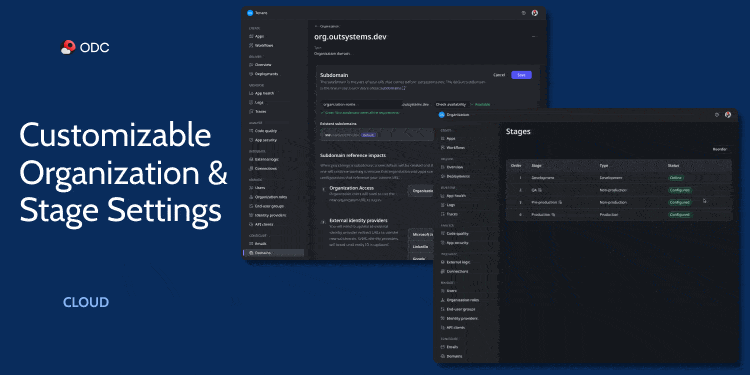Click the Emails icon in Organization window sidebar
The height and width of the screenshot is (375, 750).
tap(442, 347)
